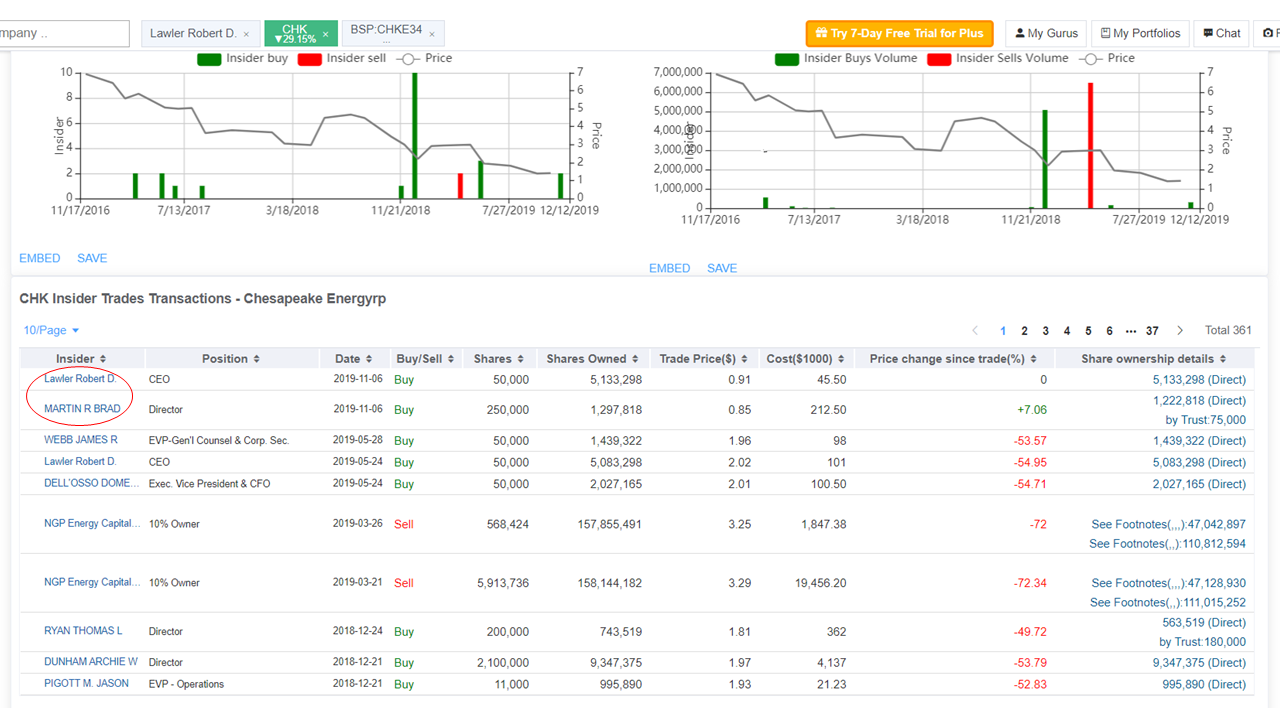Click the Try 7-Day Free Trial button

tap(900, 33)
